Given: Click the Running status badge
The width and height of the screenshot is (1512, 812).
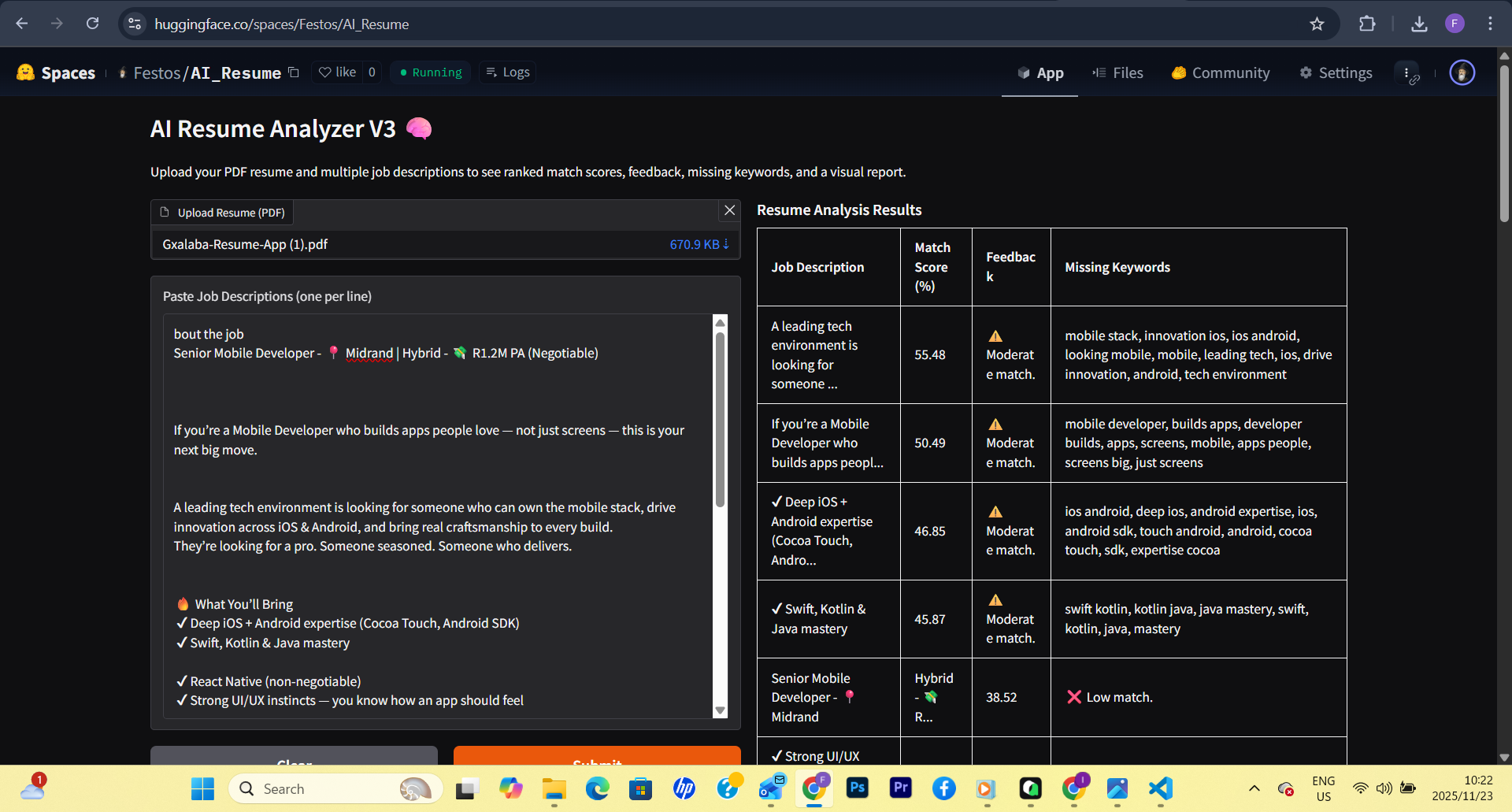Looking at the screenshot, I should pyautogui.click(x=431, y=72).
